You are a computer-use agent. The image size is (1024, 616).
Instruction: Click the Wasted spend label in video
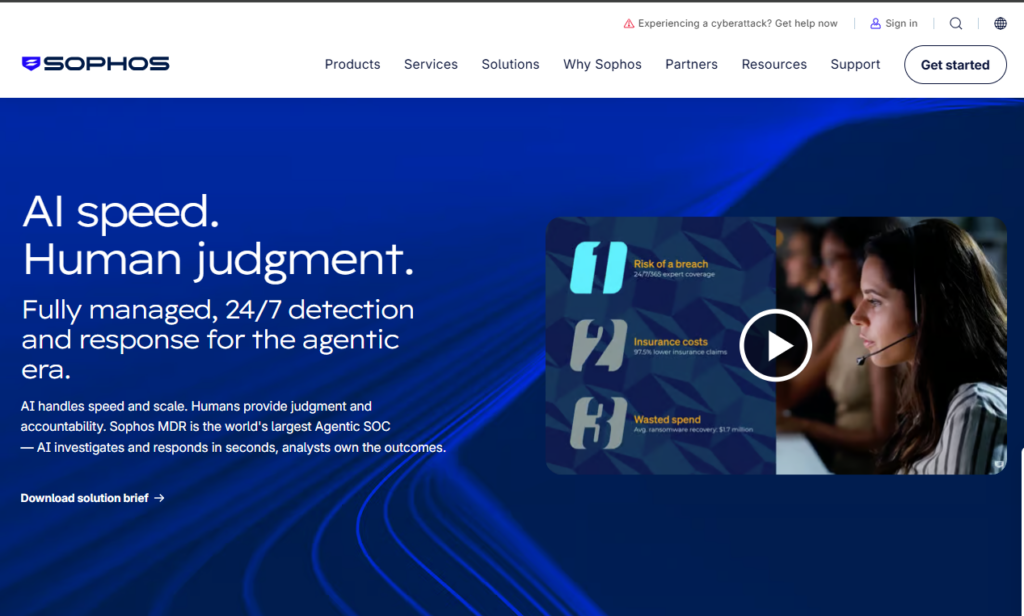tap(667, 419)
